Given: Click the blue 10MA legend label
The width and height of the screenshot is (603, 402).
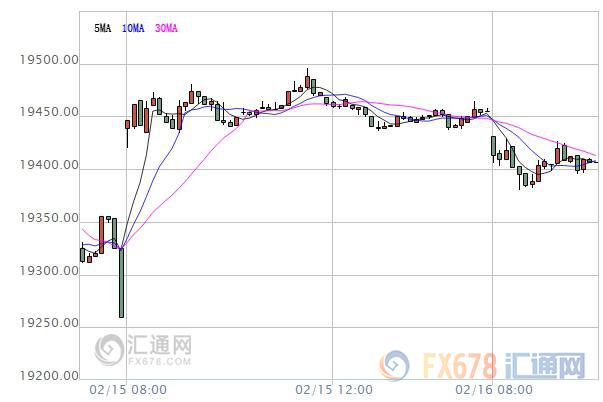Looking at the screenshot, I should 133,28.
